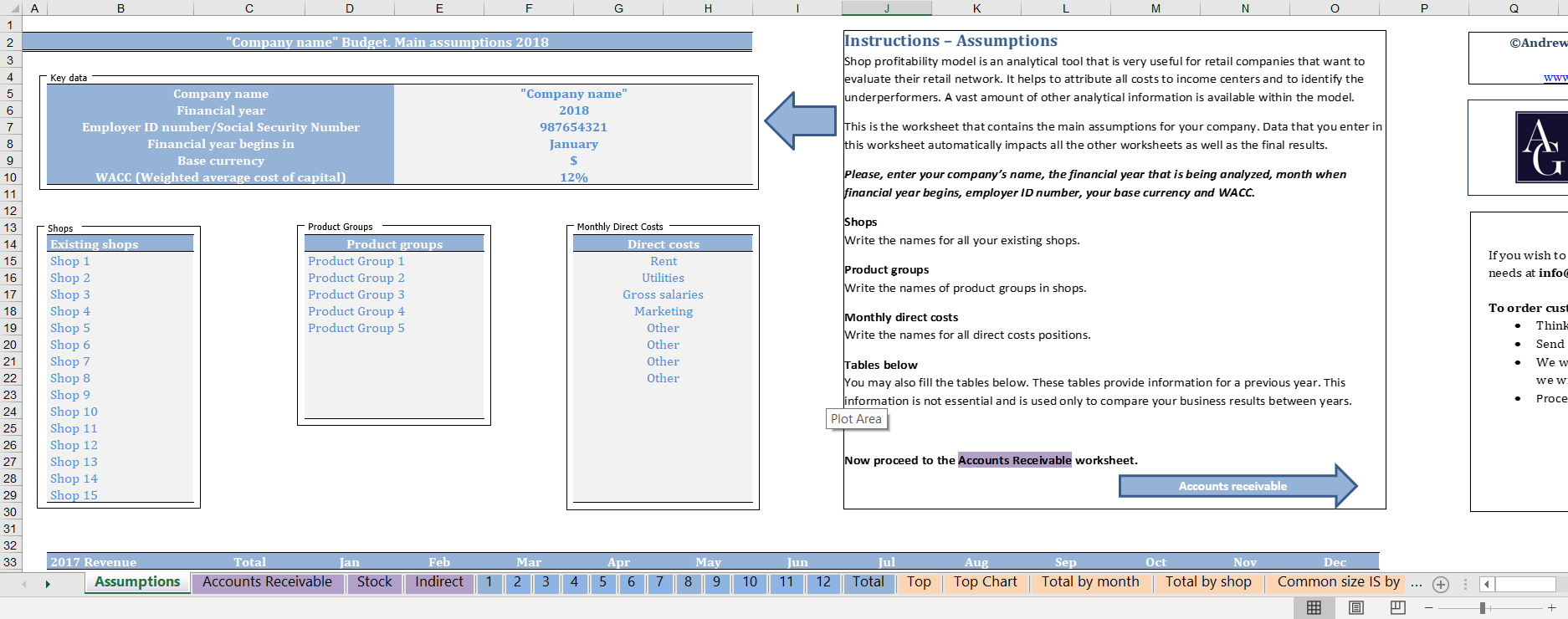
Task: Click zoom out minus button
Action: [1428, 608]
